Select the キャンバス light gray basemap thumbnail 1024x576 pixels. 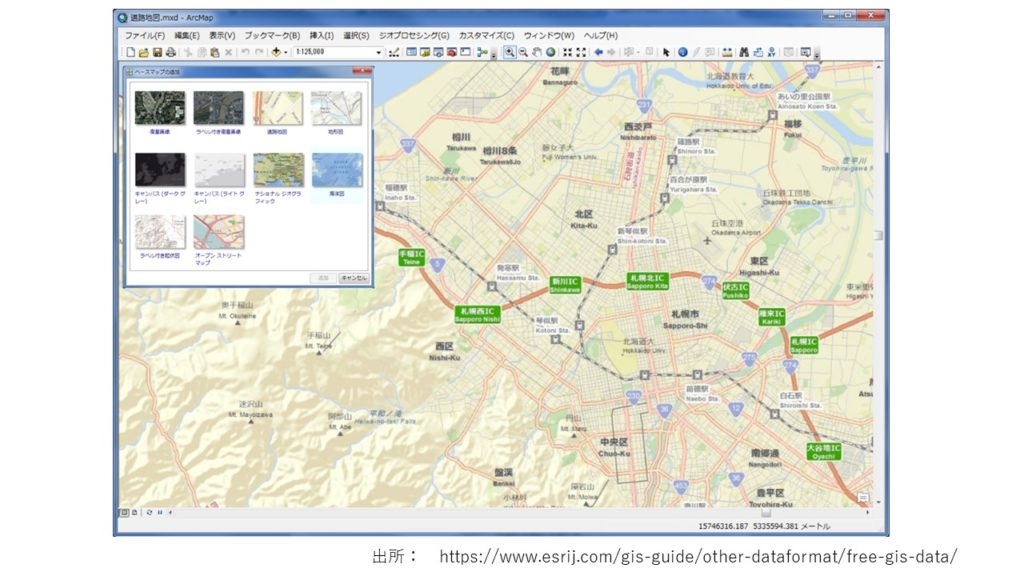[219, 170]
